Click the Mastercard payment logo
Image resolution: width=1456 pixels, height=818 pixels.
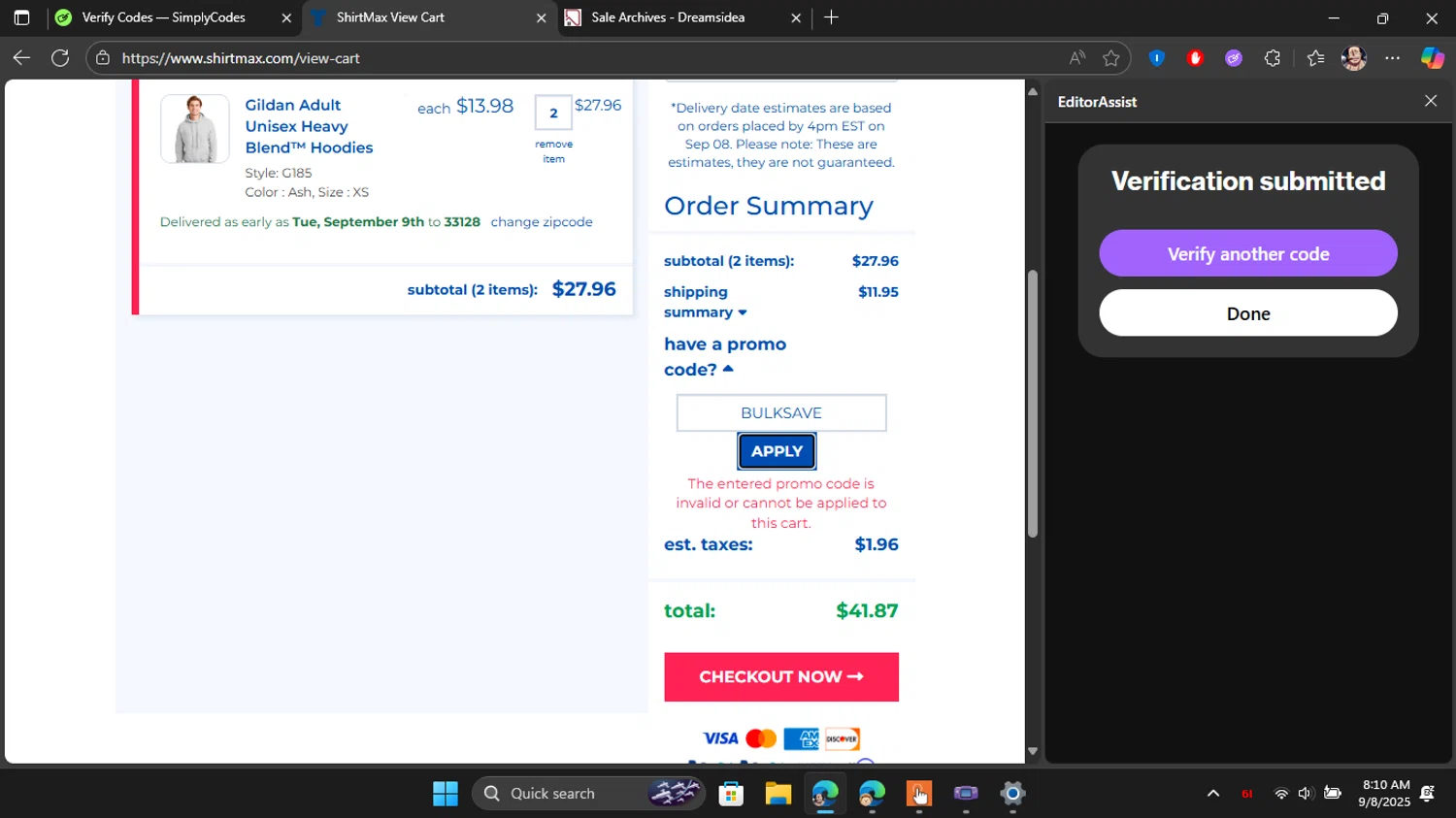[x=761, y=738]
